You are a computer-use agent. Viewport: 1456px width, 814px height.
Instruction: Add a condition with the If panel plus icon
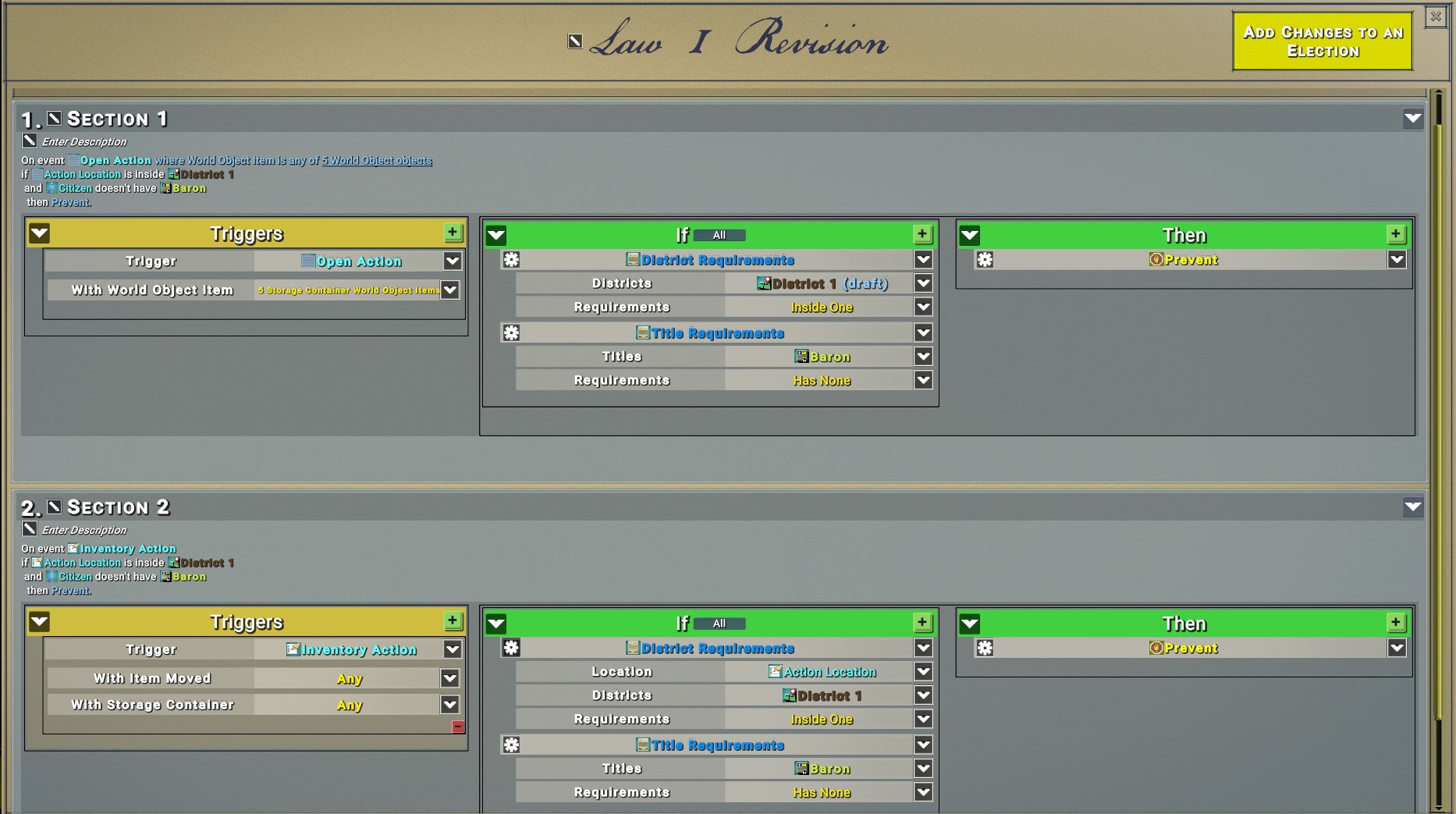(x=923, y=233)
